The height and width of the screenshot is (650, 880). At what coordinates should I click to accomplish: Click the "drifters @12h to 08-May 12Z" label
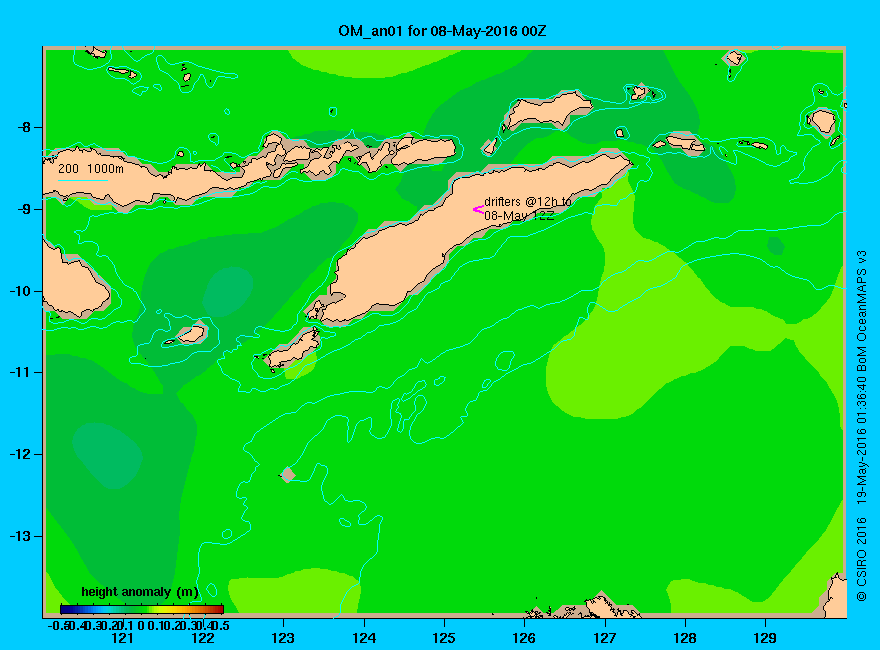click(528, 209)
